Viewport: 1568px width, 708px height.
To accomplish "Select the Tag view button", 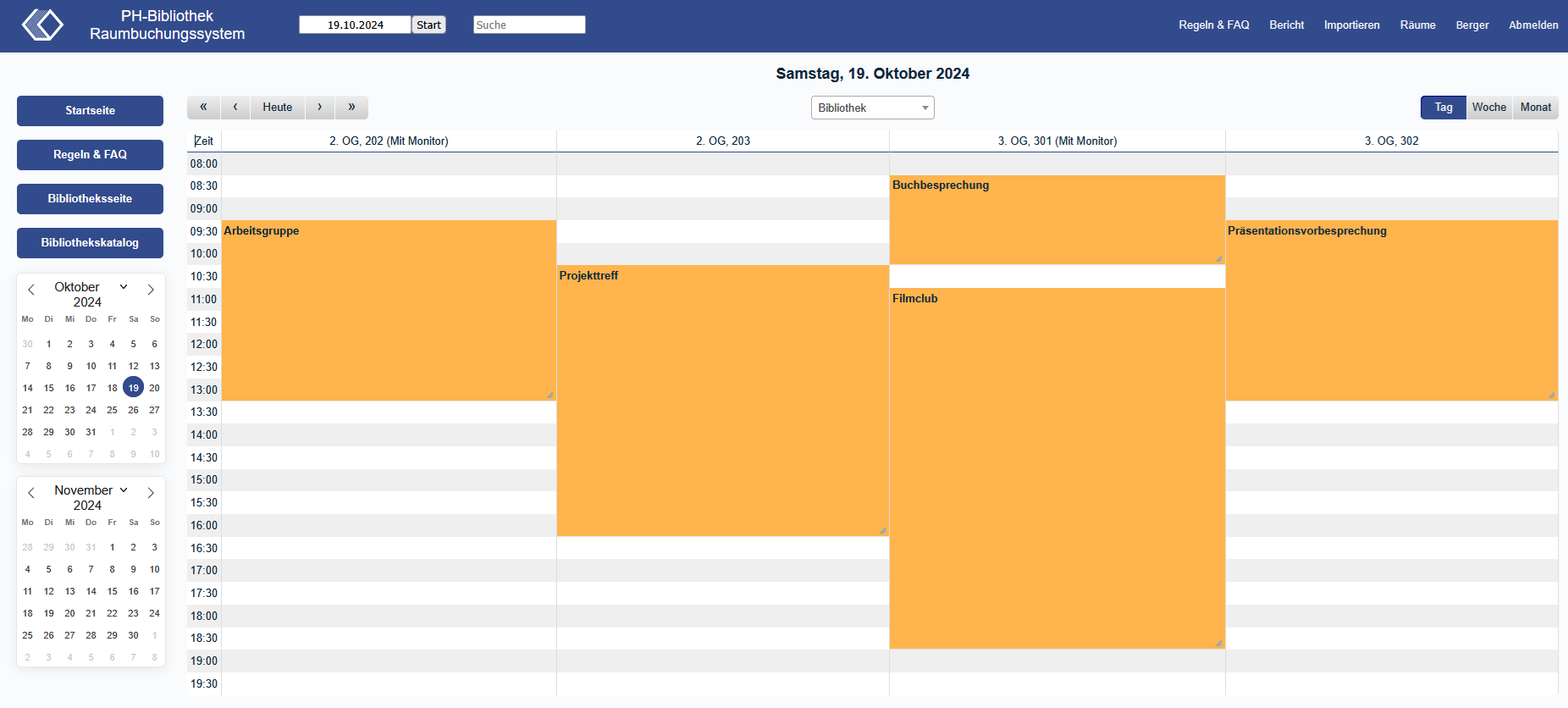I will (x=1443, y=108).
